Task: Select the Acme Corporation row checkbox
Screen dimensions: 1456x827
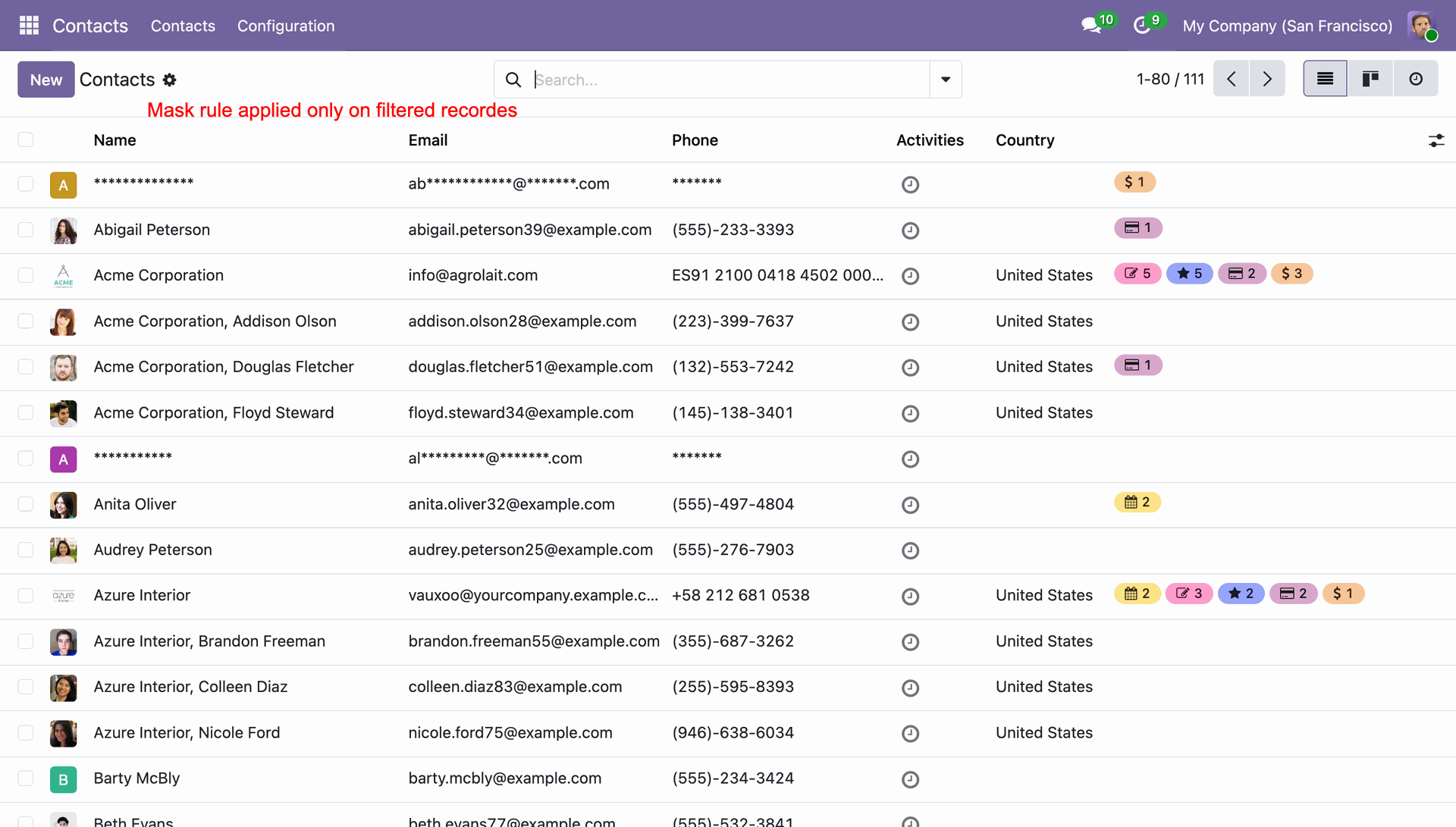Action: tap(26, 275)
